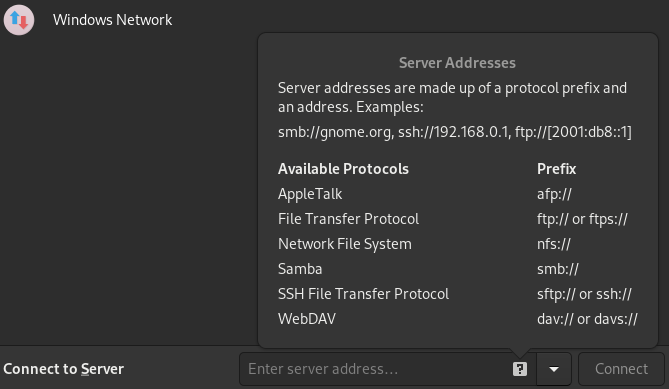
Task: Click the Samba protocol label
Action: 300,269
